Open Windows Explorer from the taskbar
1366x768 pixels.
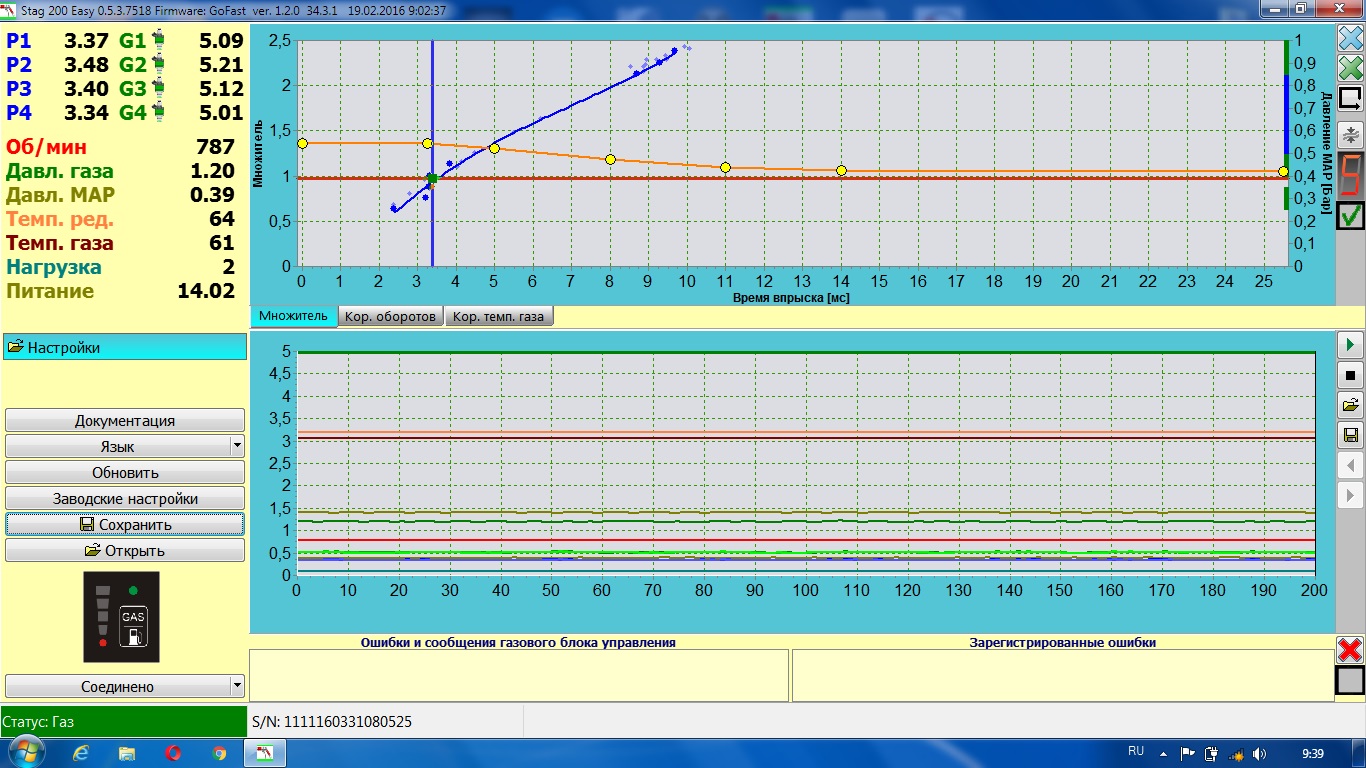tap(127, 753)
